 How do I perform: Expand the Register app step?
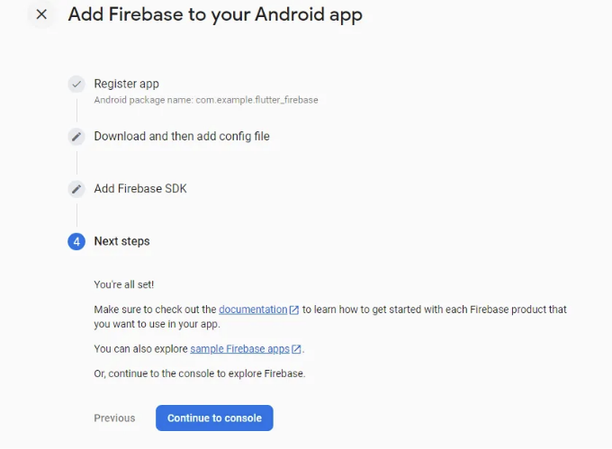(x=126, y=84)
